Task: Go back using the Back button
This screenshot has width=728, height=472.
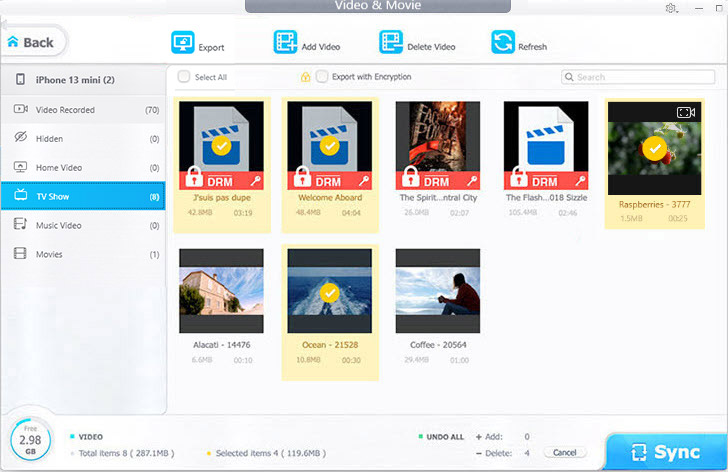Action: [31, 42]
